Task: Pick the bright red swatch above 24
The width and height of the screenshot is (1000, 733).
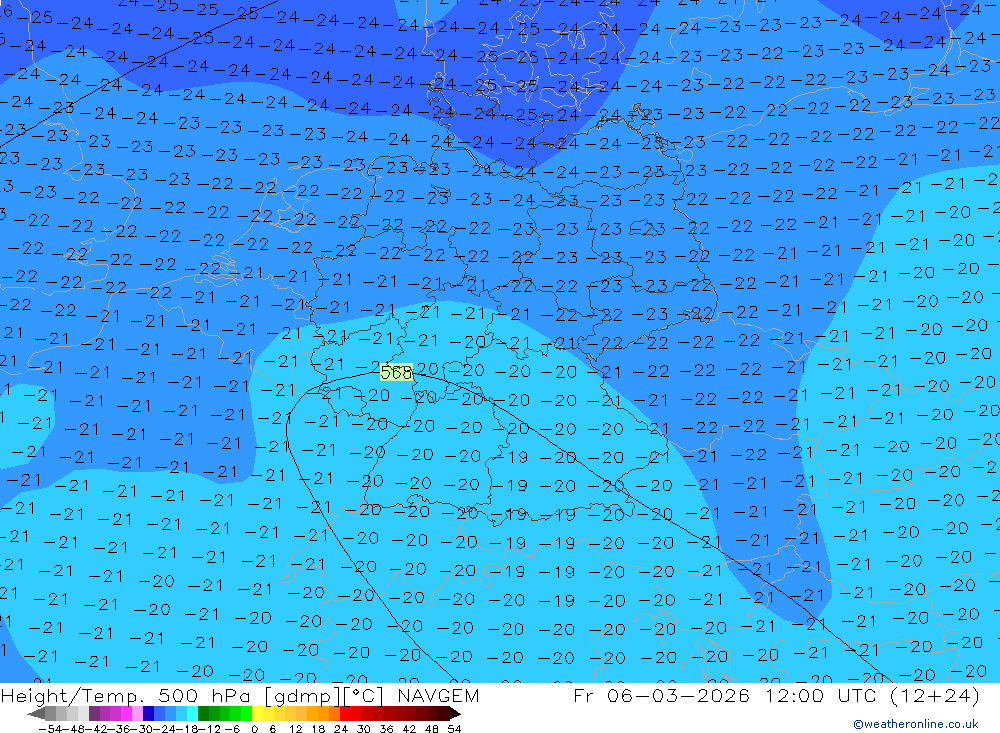Action: (345, 714)
